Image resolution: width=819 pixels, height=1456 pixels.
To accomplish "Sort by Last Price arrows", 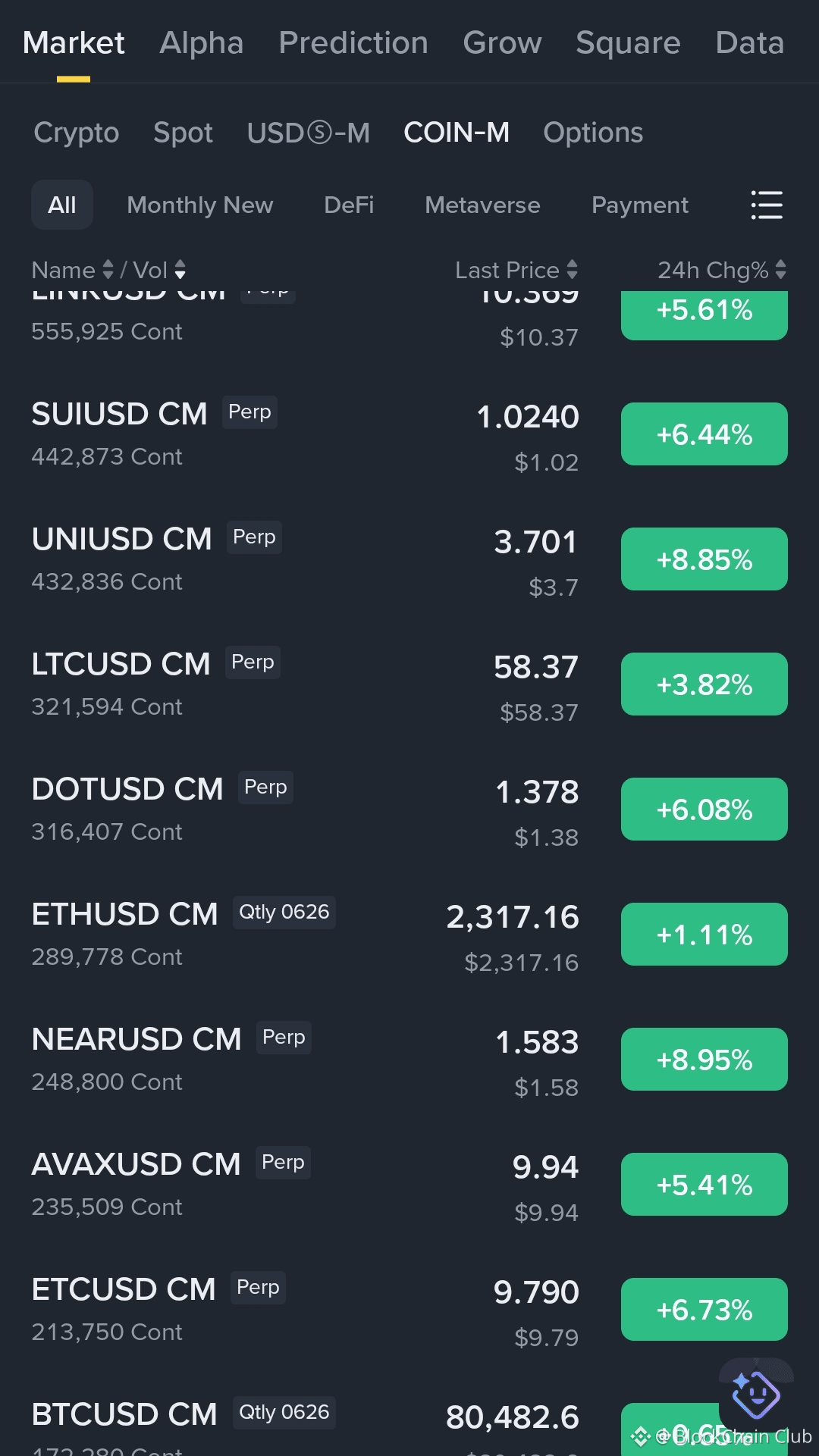I will [x=572, y=270].
